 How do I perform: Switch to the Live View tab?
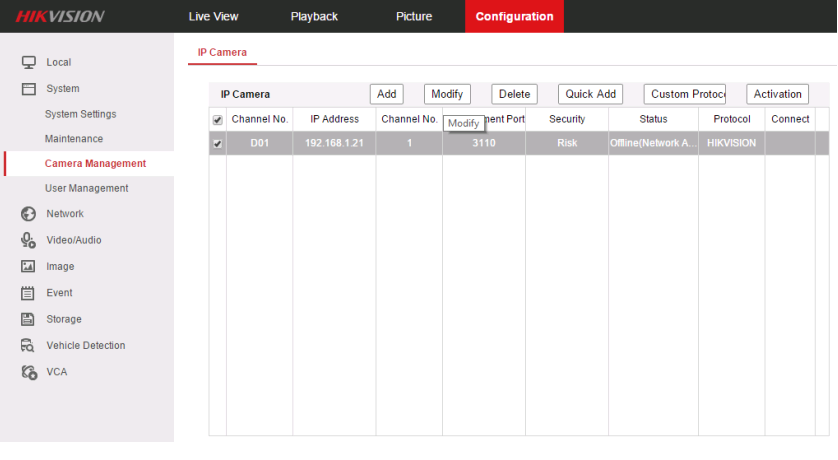click(x=213, y=16)
